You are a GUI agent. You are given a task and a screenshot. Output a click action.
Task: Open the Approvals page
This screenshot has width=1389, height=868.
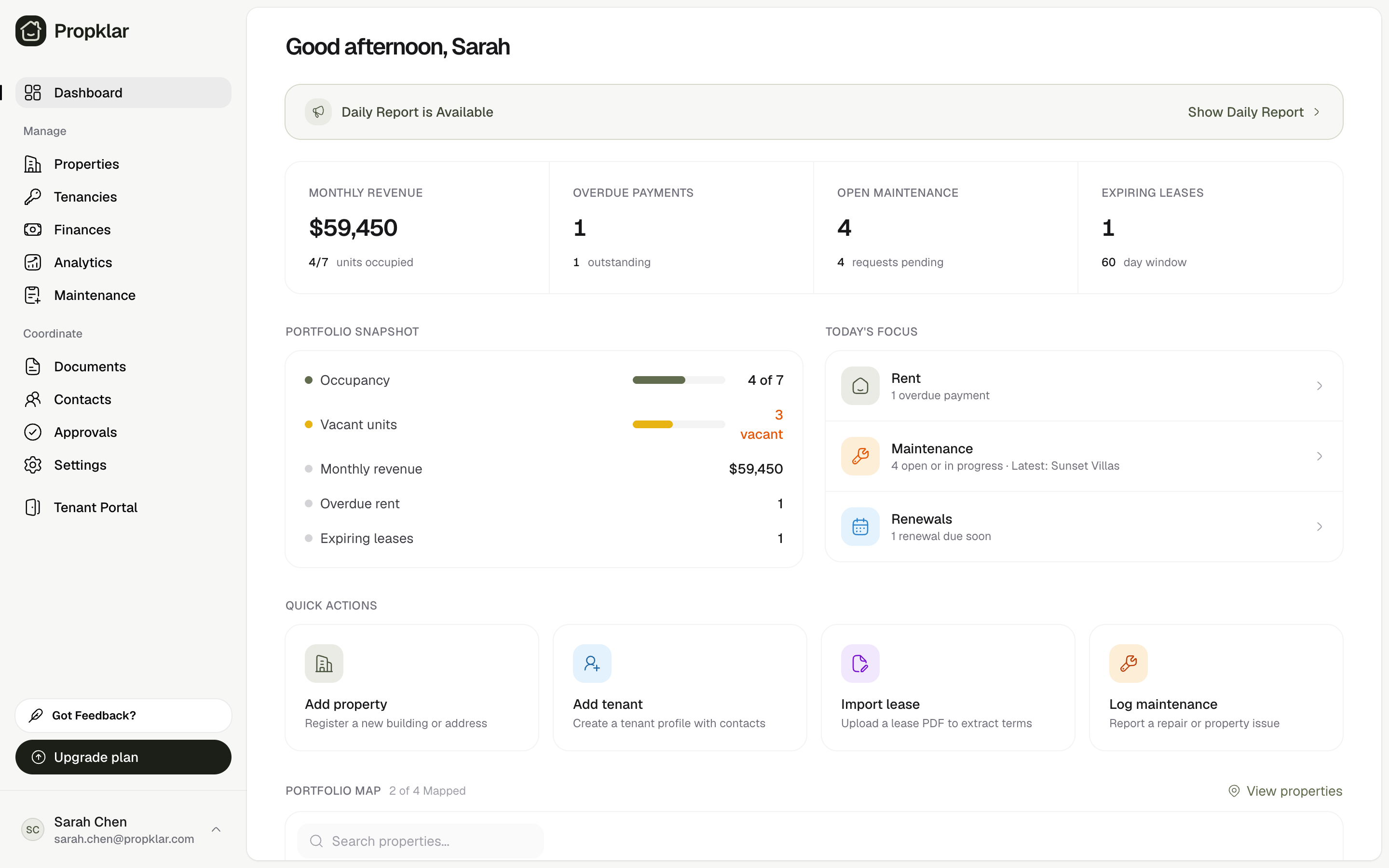pyautogui.click(x=123, y=432)
